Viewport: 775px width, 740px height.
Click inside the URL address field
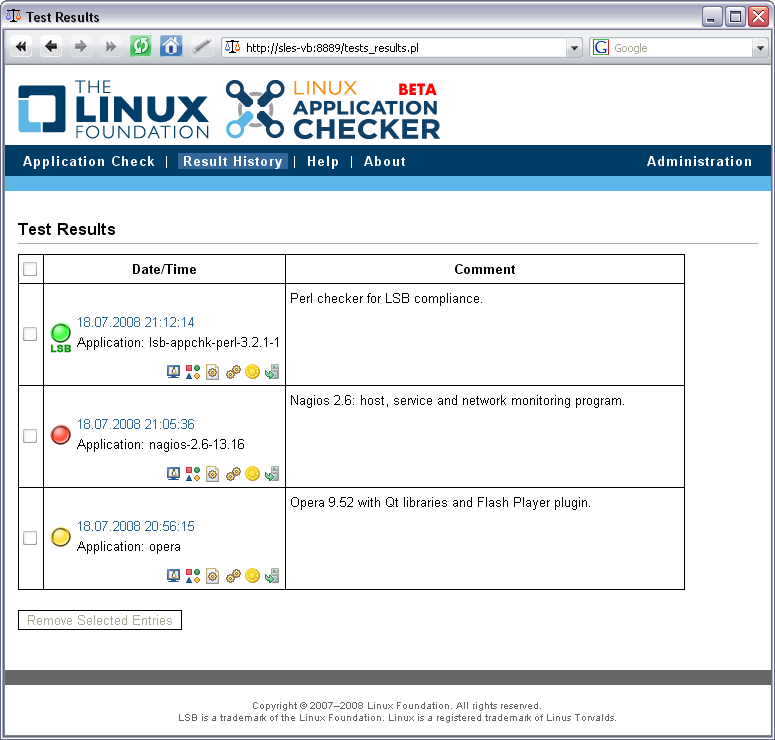pos(403,48)
